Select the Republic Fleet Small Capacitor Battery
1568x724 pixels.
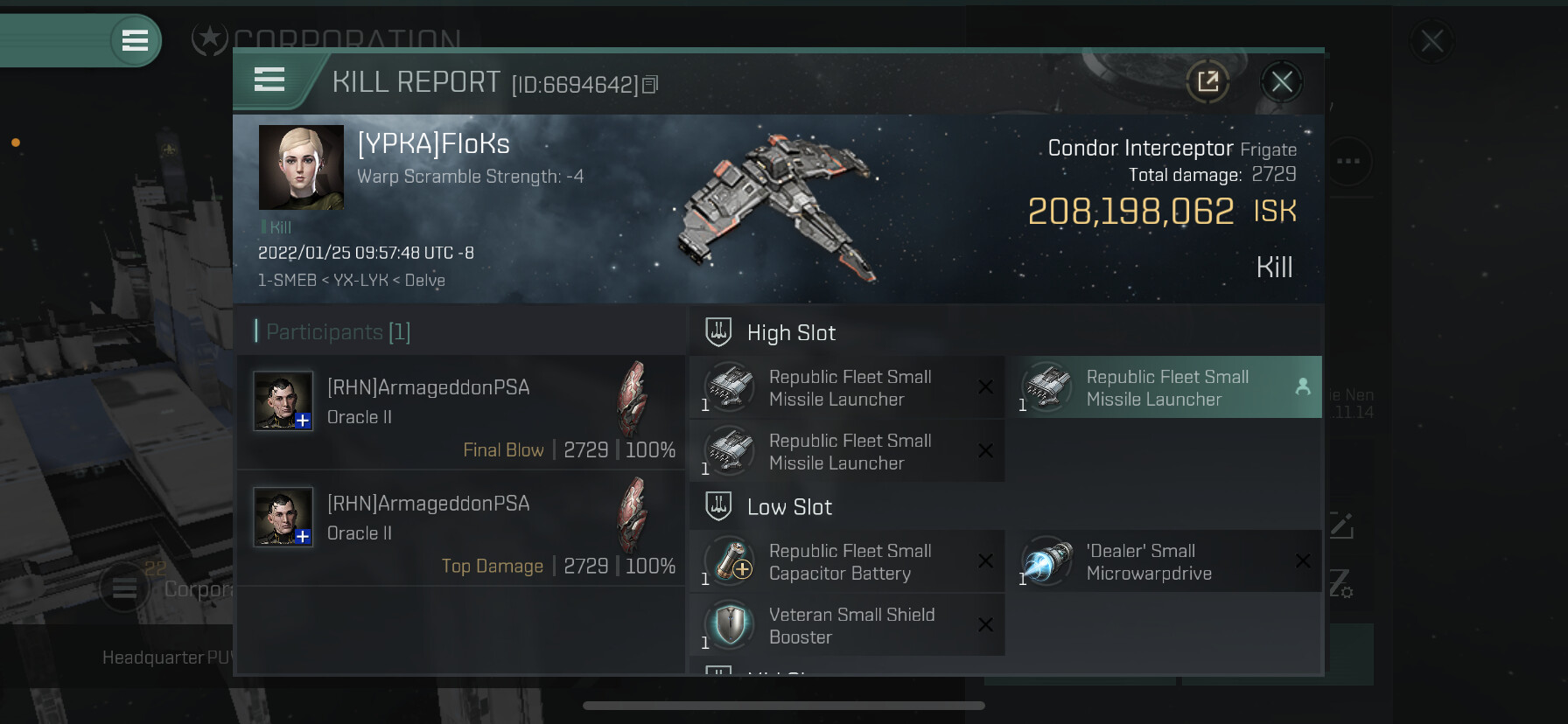click(x=847, y=561)
